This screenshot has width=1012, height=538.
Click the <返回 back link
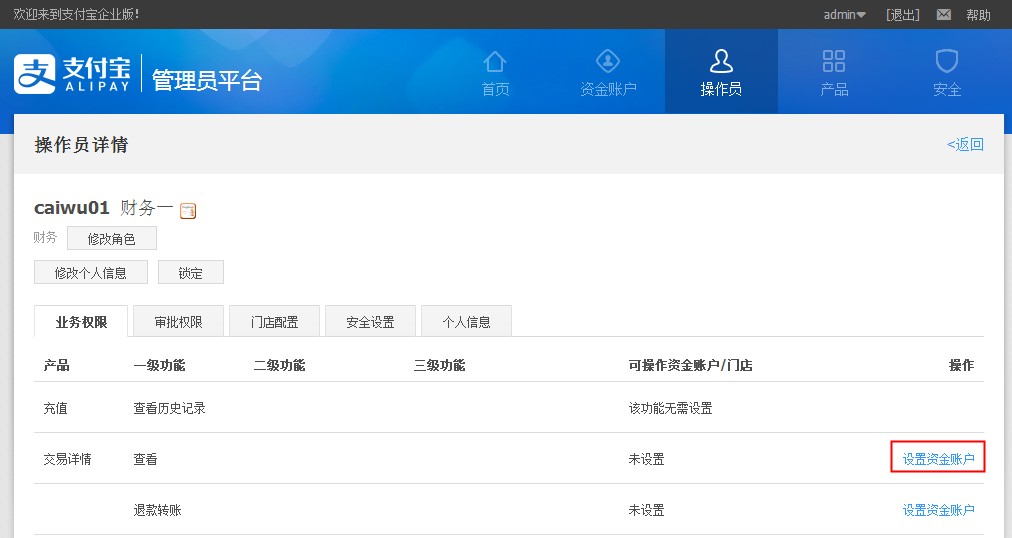tap(965, 145)
